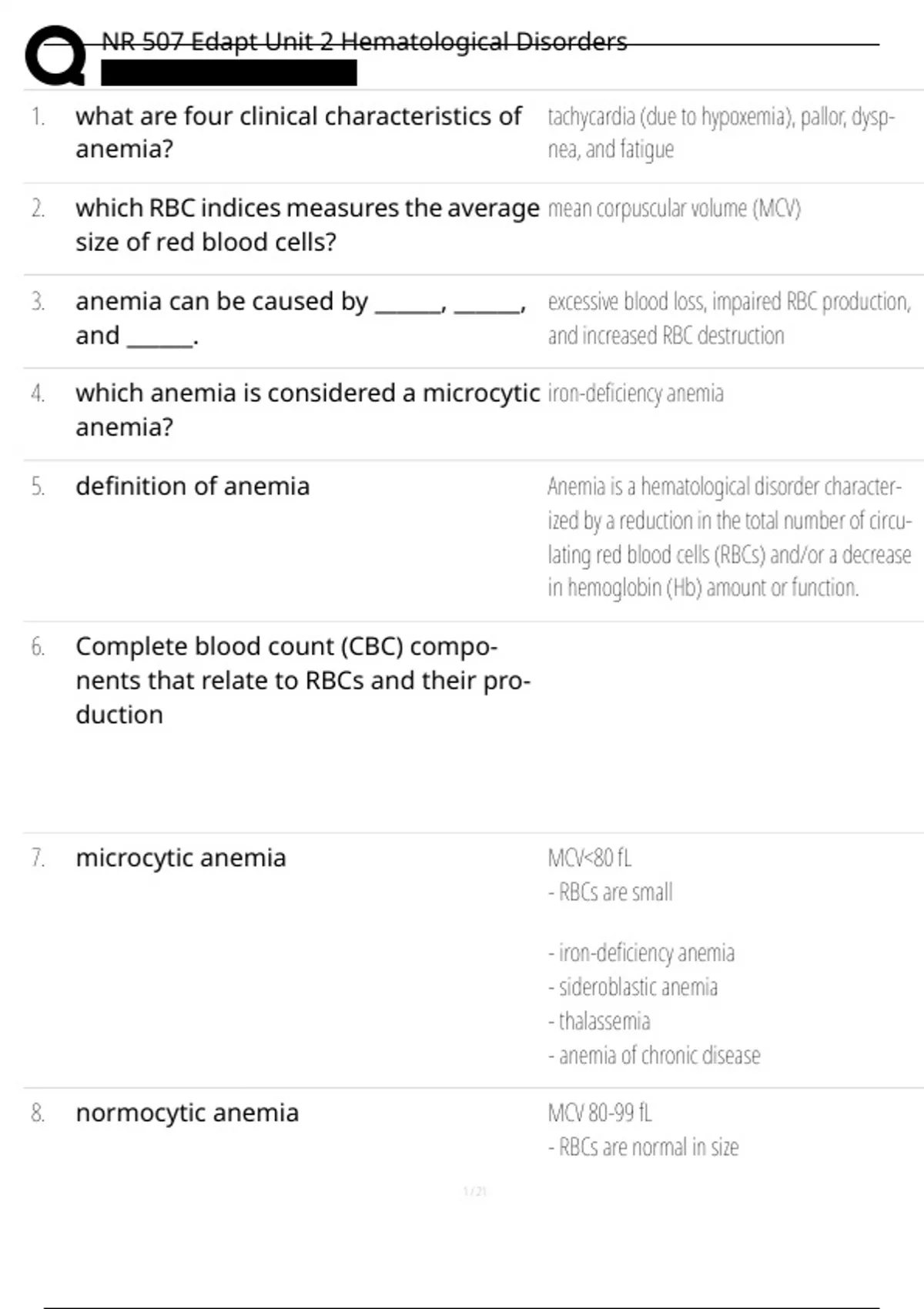The height and width of the screenshot is (1309, 924).
Task: Click the black redacted bar under the title
Action: coord(229,73)
